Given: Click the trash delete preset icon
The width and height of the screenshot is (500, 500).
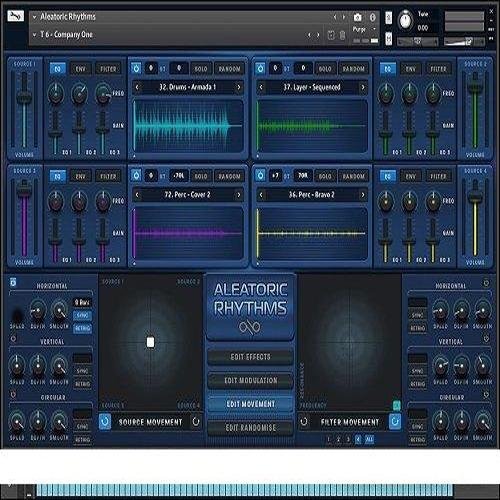Looking at the screenshot, I should 342,35.
